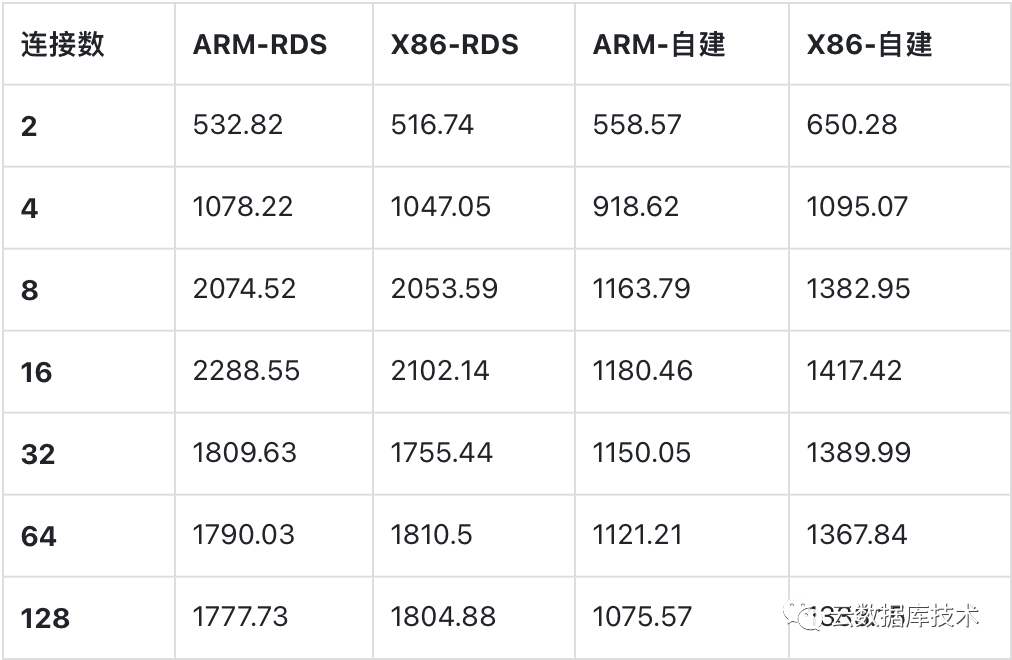Click the WeChat watermark logo icon

[802, 614]
